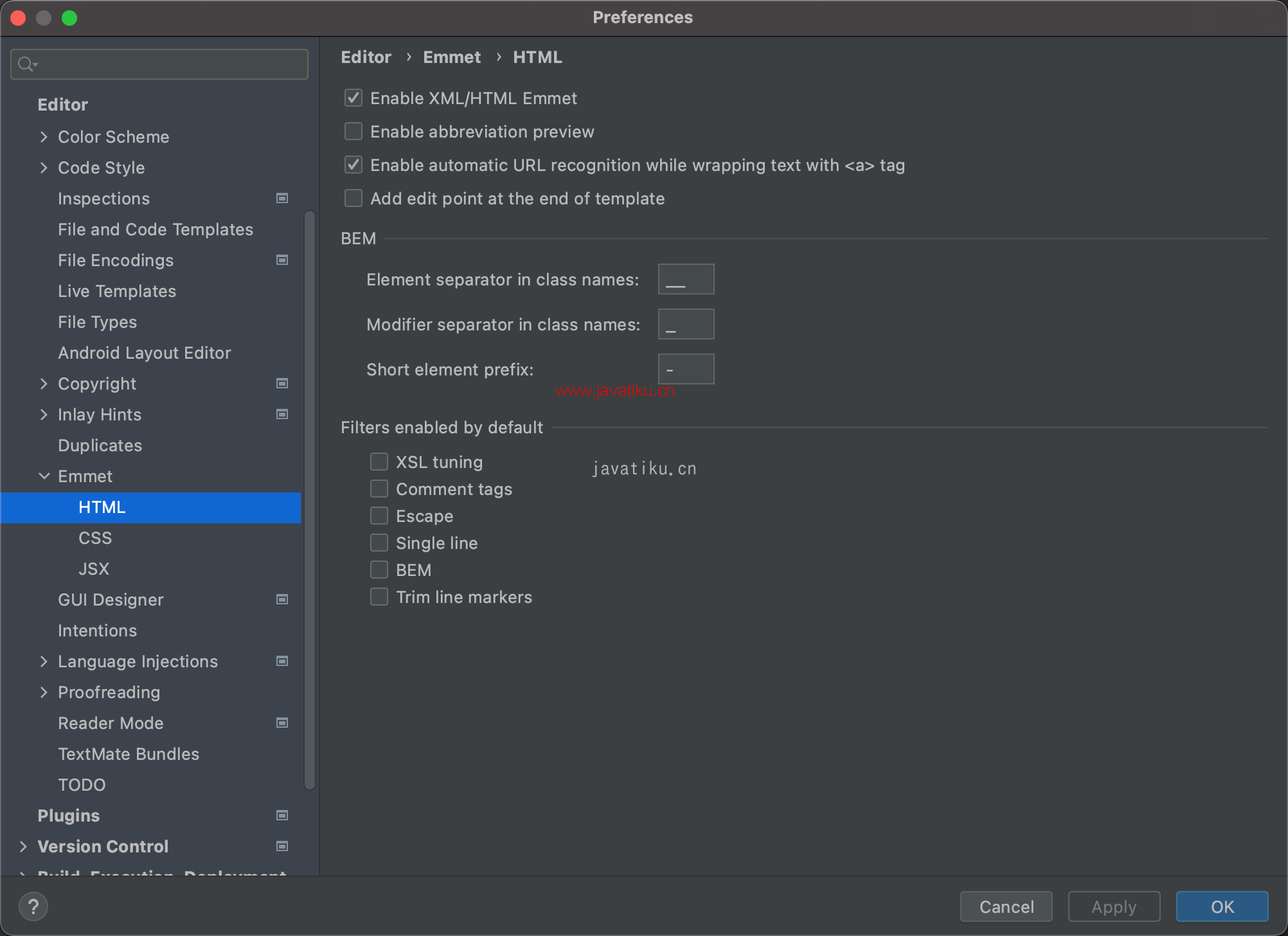Click the project-level icon beside Reader Mode
Screen dimensions: 1288x936
click(x=282, y=723)
